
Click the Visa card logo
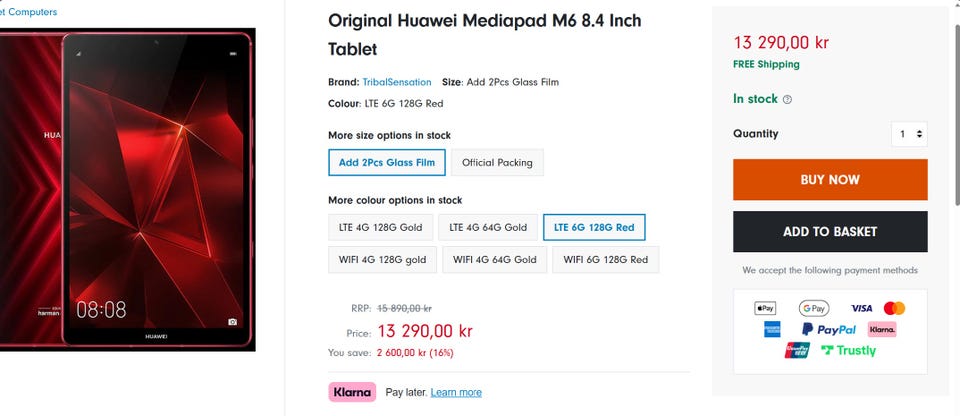[861, 308]
